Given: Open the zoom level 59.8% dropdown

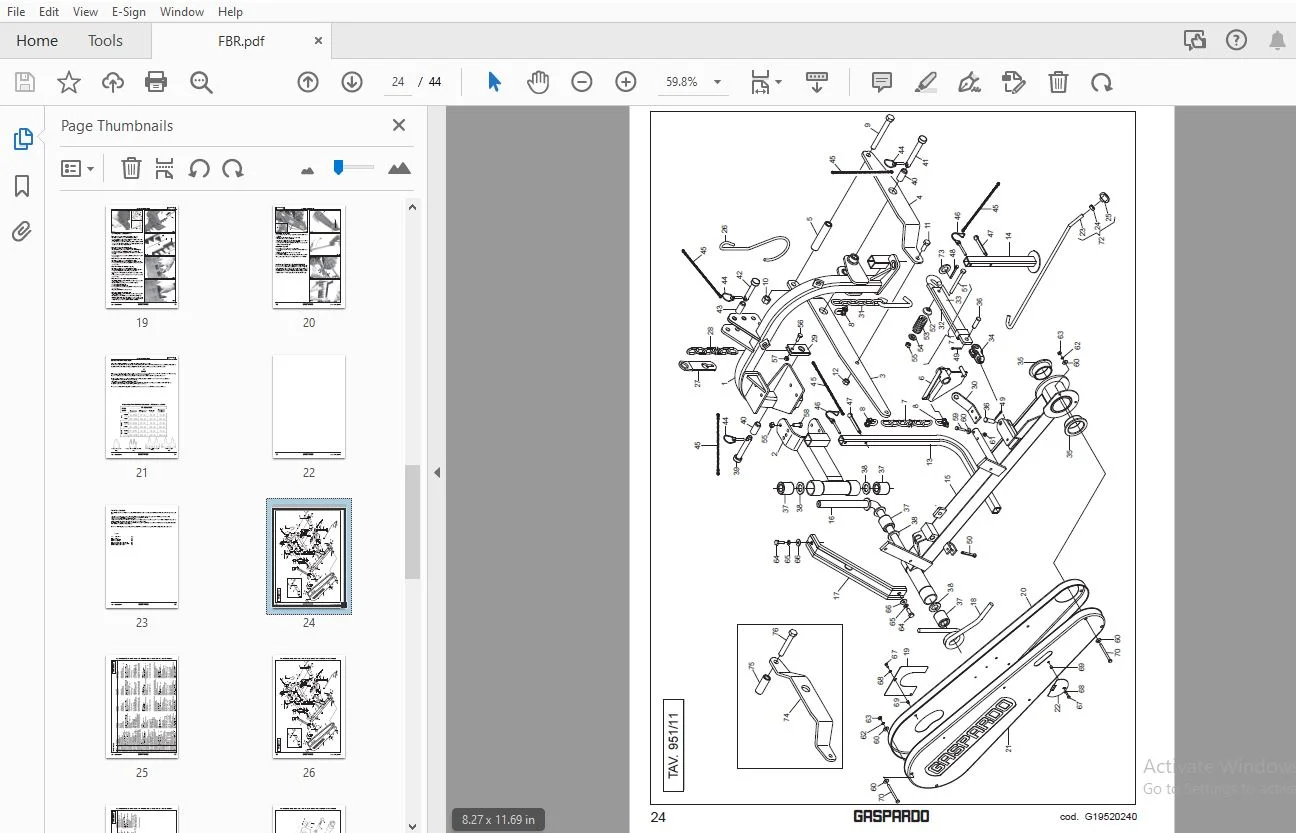Looking at the screenshot, I should pos(694,82).
